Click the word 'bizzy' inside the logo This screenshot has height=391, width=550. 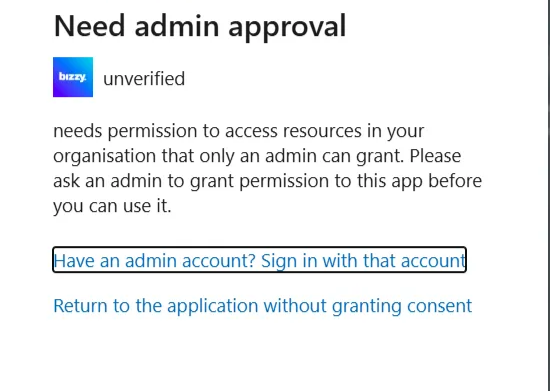(x=72, y=77)
